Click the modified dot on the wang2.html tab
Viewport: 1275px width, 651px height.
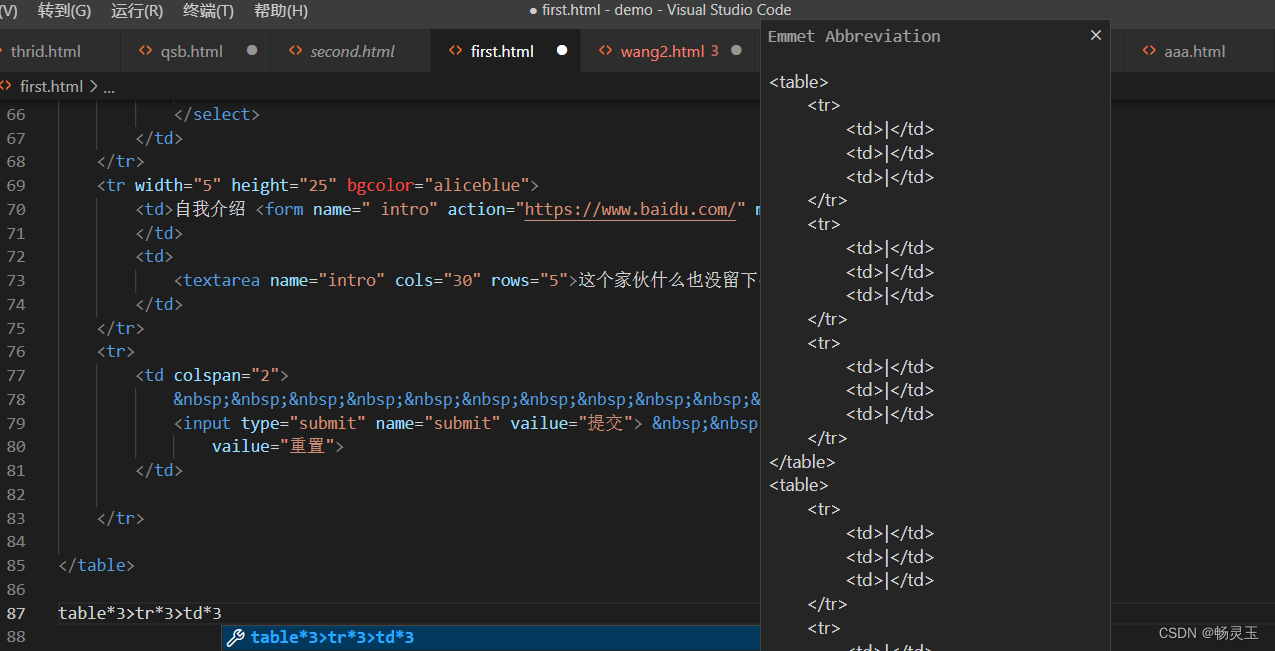coord(736,50)
